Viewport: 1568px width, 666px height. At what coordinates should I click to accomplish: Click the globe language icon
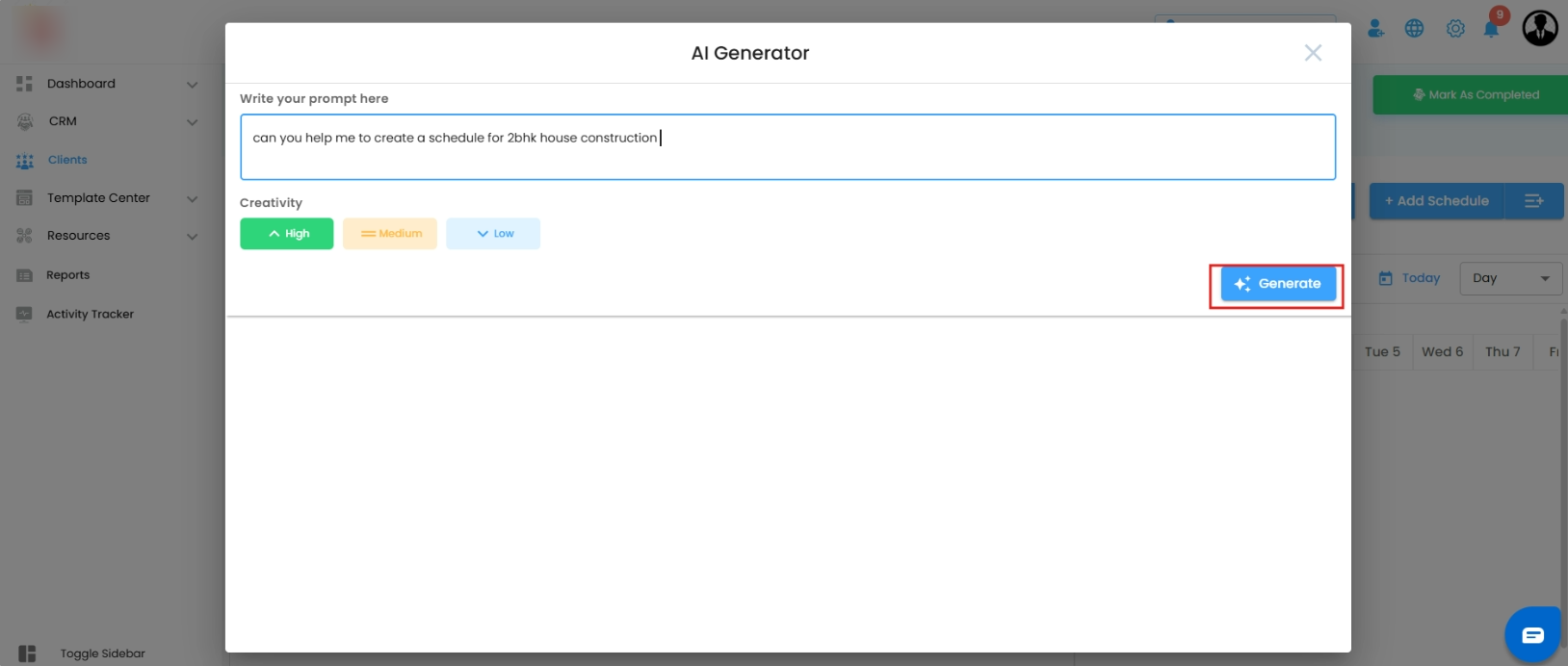point(1414,29)
